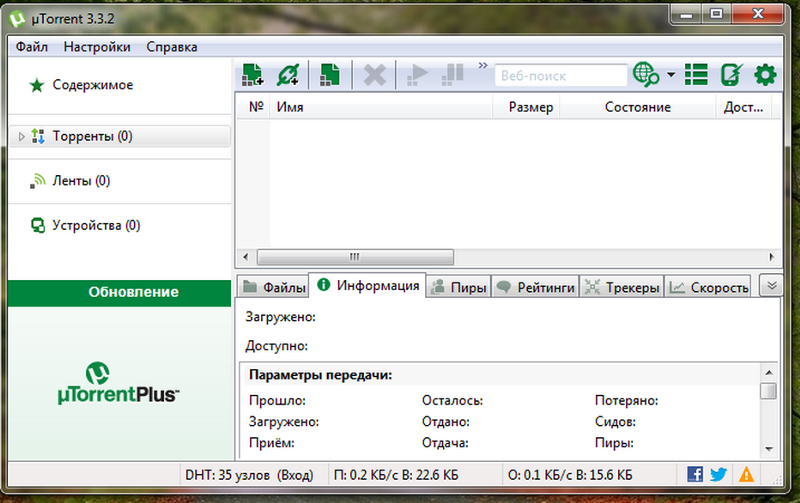Screen dimensions: 800x503
Task: Switch to the Информация tab
Action: coord(367,285)
